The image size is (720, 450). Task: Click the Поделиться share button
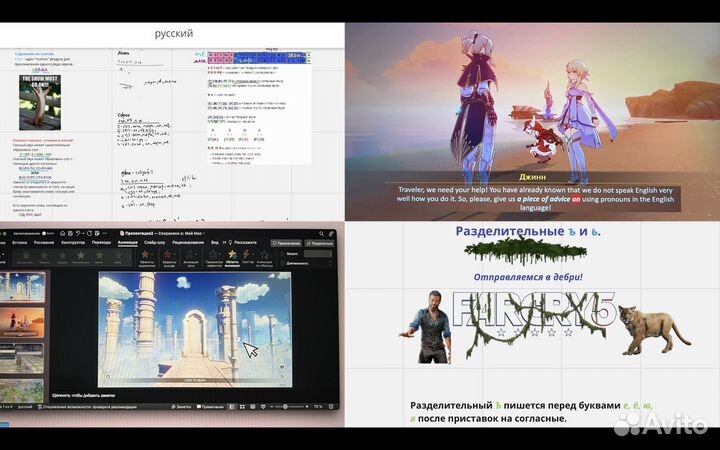(x=320, y=242)
